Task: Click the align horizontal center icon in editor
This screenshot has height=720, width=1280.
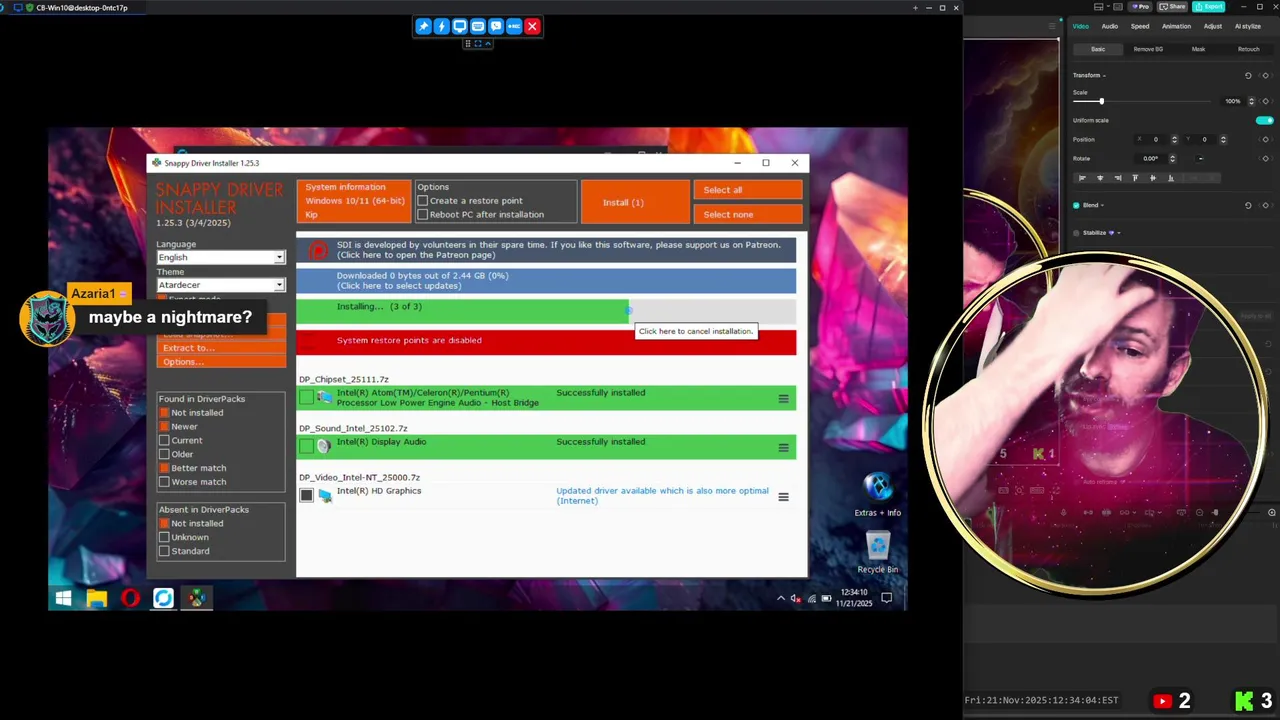Action: [x=1100, y=178]
